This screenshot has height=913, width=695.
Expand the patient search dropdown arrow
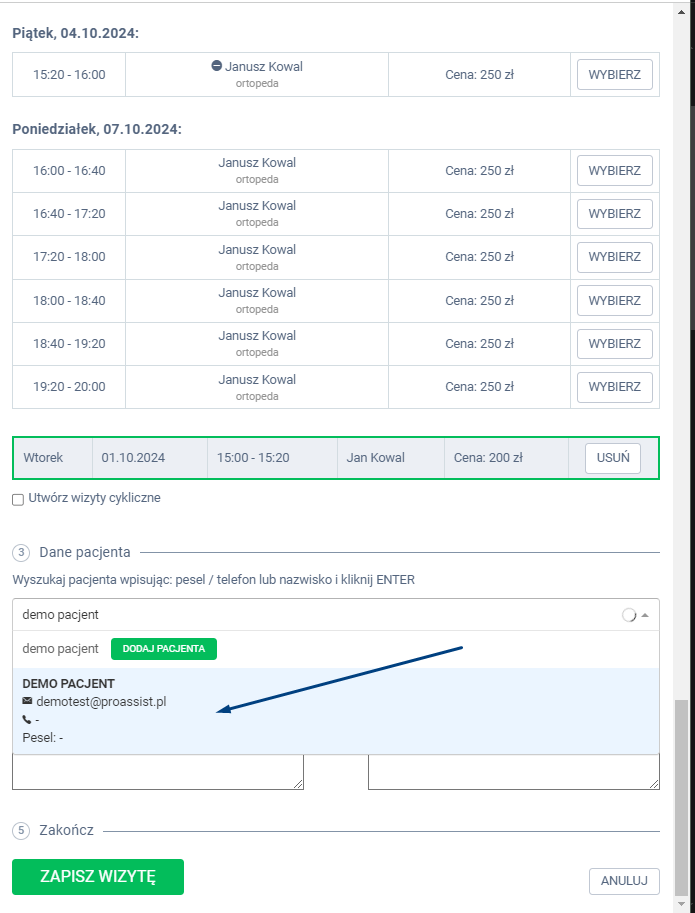click(x=645, y=616)
